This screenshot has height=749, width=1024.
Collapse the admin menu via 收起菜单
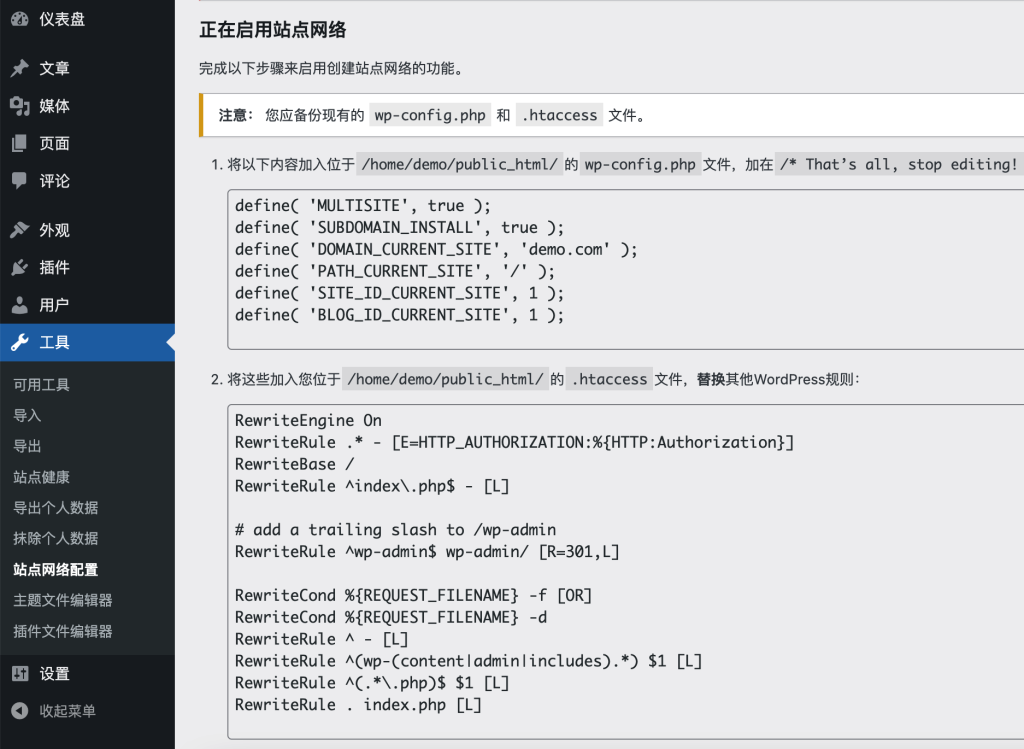pyautogui.click(x=67, y=711)
